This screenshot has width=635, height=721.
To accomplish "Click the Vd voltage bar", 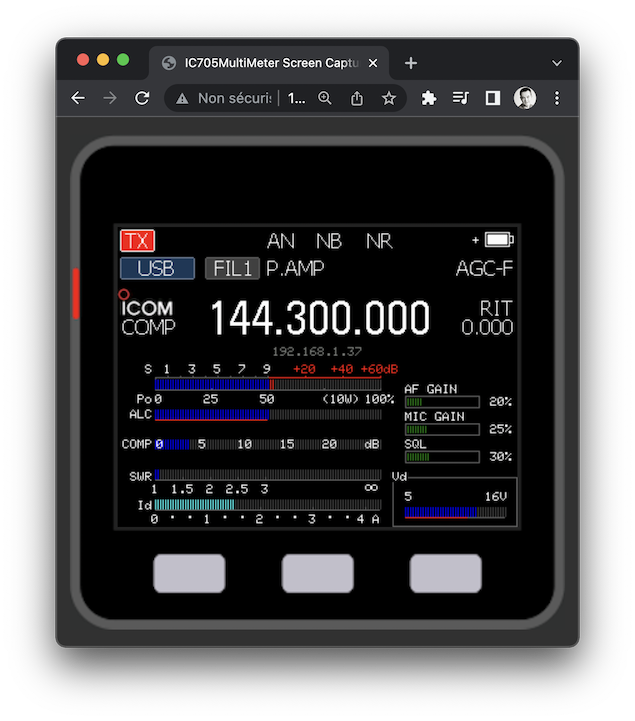I will tap(456, 512).
